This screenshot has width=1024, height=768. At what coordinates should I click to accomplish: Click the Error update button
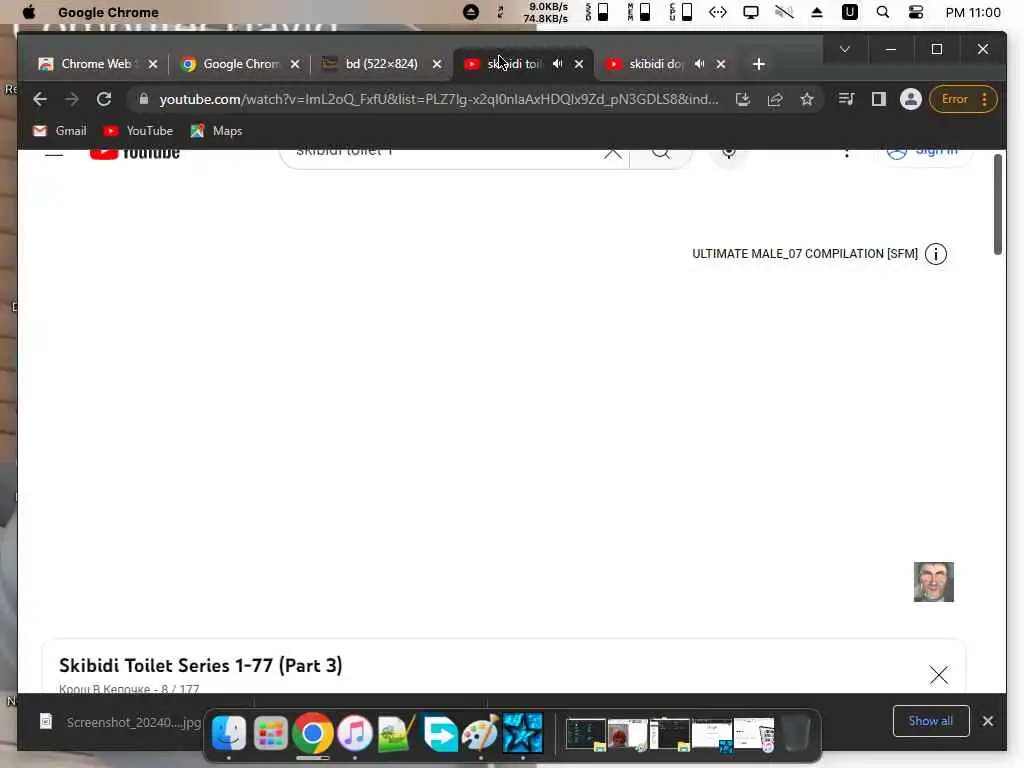963,99
